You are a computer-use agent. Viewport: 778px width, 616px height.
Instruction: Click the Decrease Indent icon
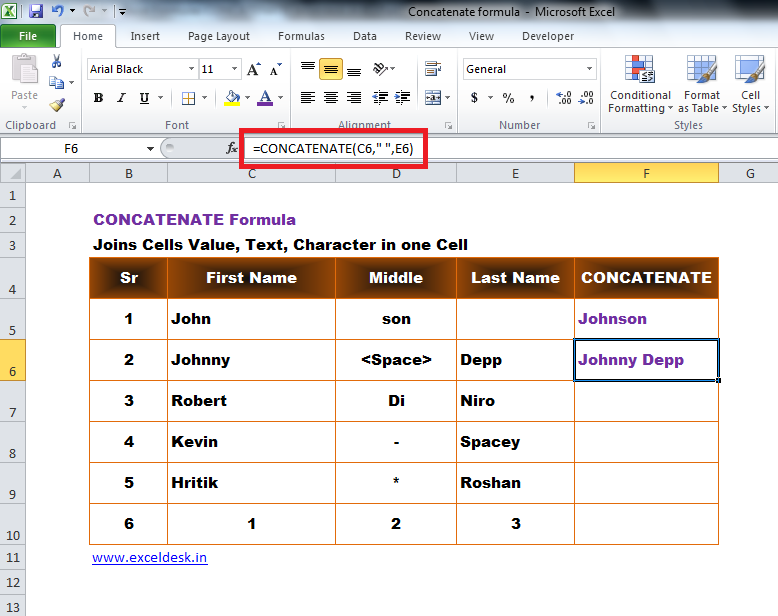pyautogui.click(x=380, y=98)
